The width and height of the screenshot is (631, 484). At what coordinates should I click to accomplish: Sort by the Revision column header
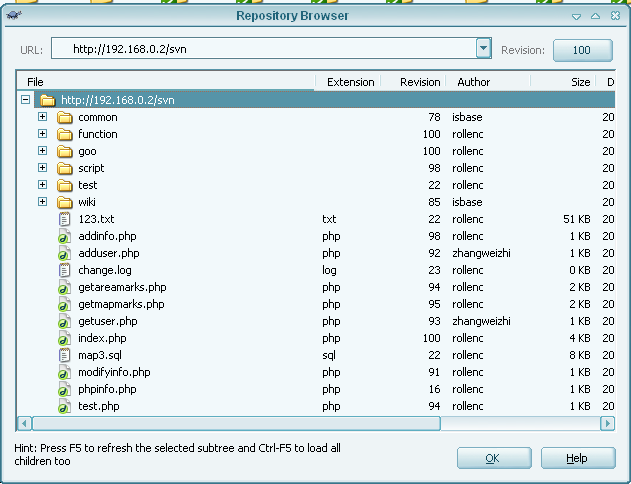click(x=414, y=82)
